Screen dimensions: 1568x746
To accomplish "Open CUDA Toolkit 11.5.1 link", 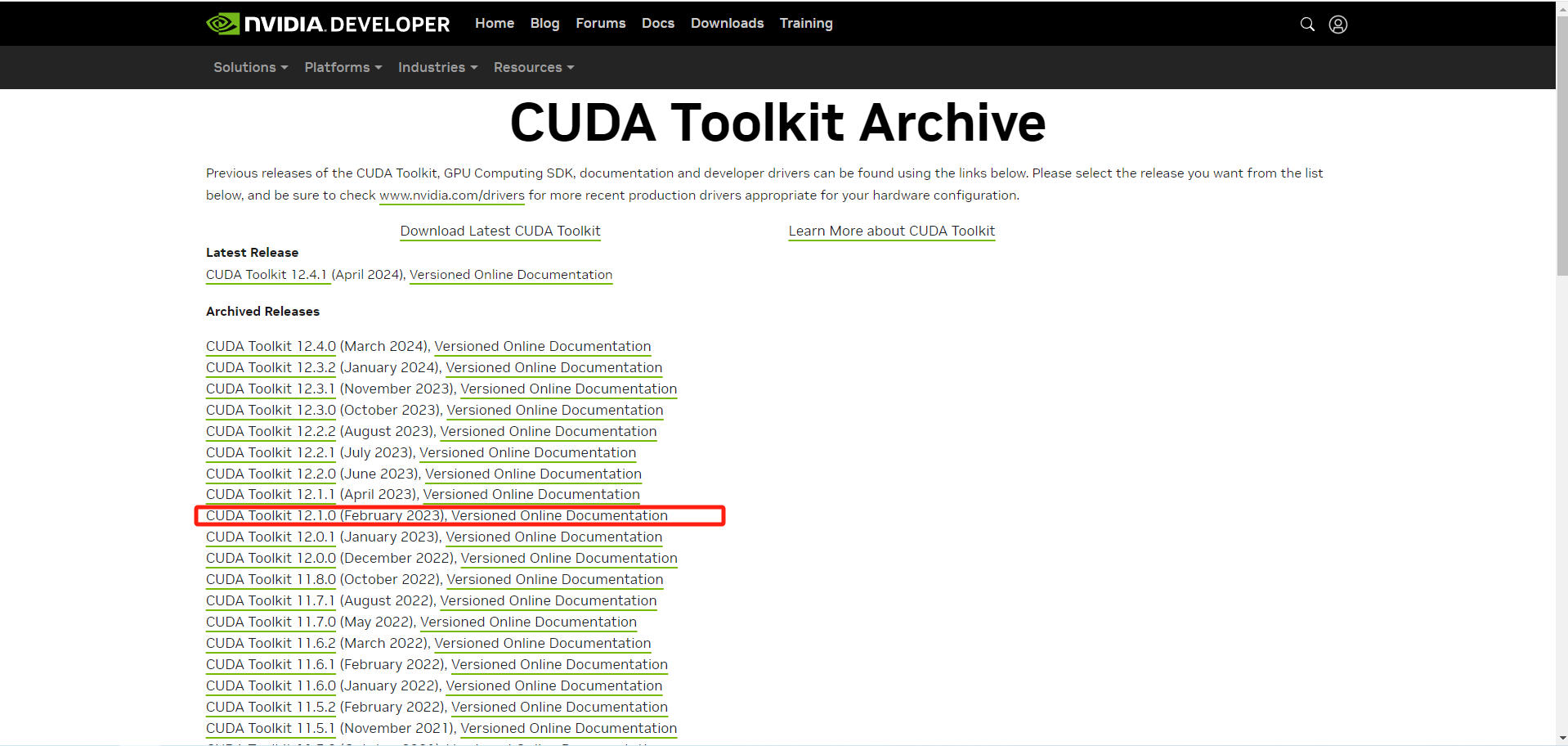I will pyautogui.click(x=271, y=729).
